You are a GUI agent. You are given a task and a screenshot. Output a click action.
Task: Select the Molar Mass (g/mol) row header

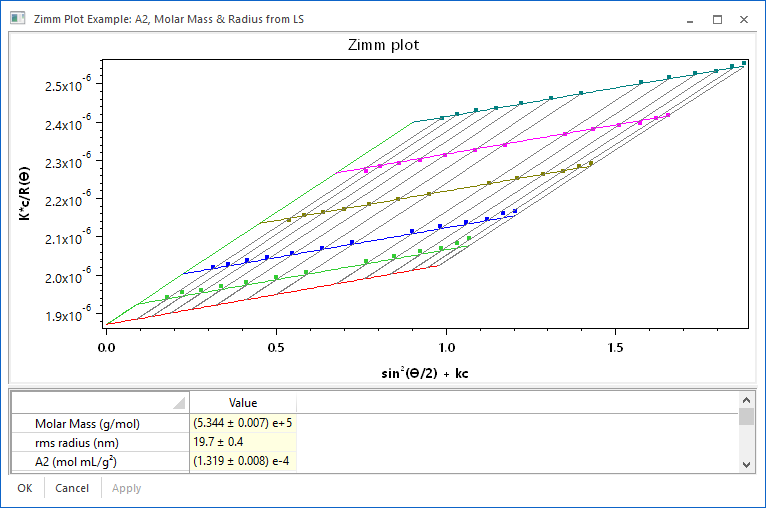click(x=100, y=423)
